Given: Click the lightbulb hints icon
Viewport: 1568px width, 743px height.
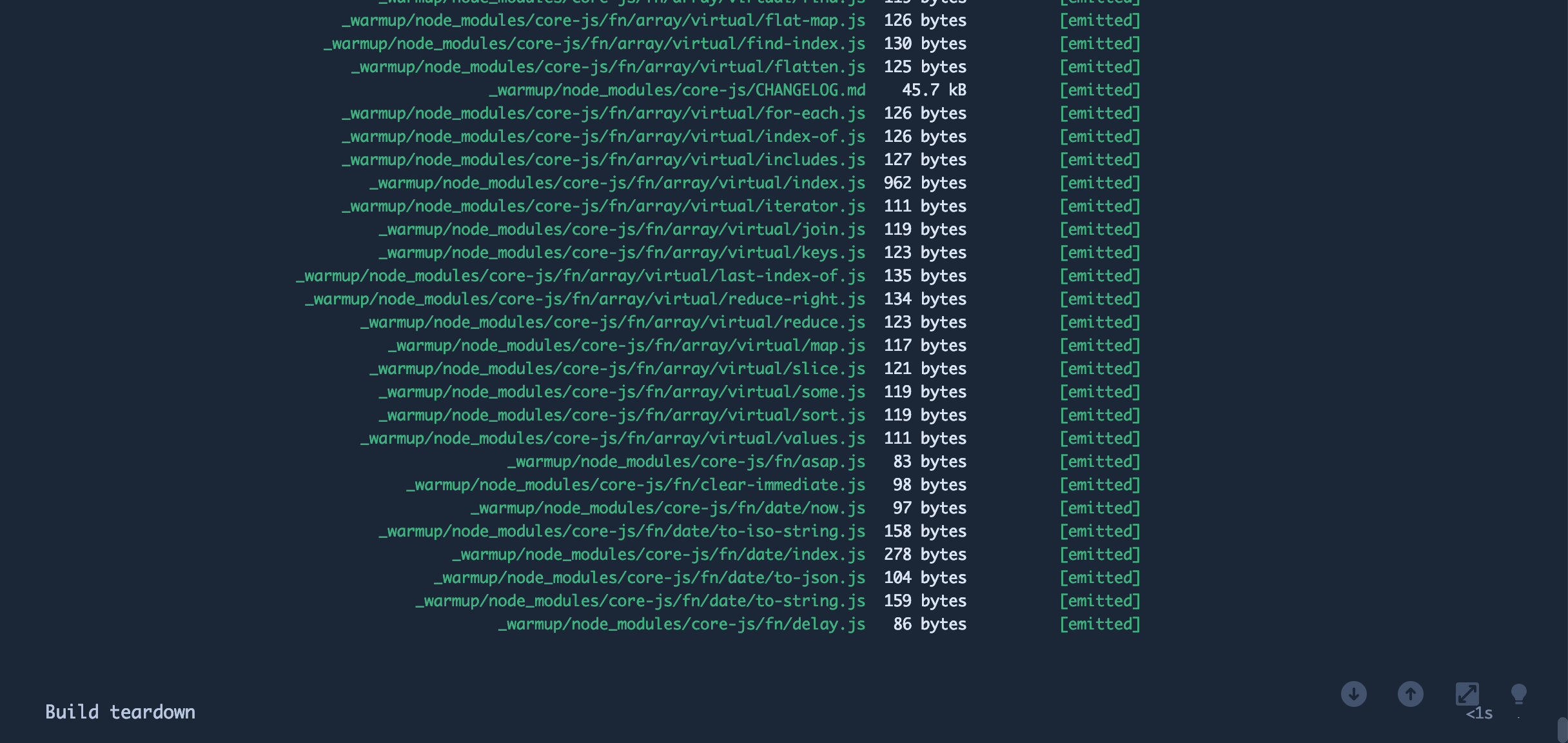Looking at the screenshot, I should coord(1518,695).
